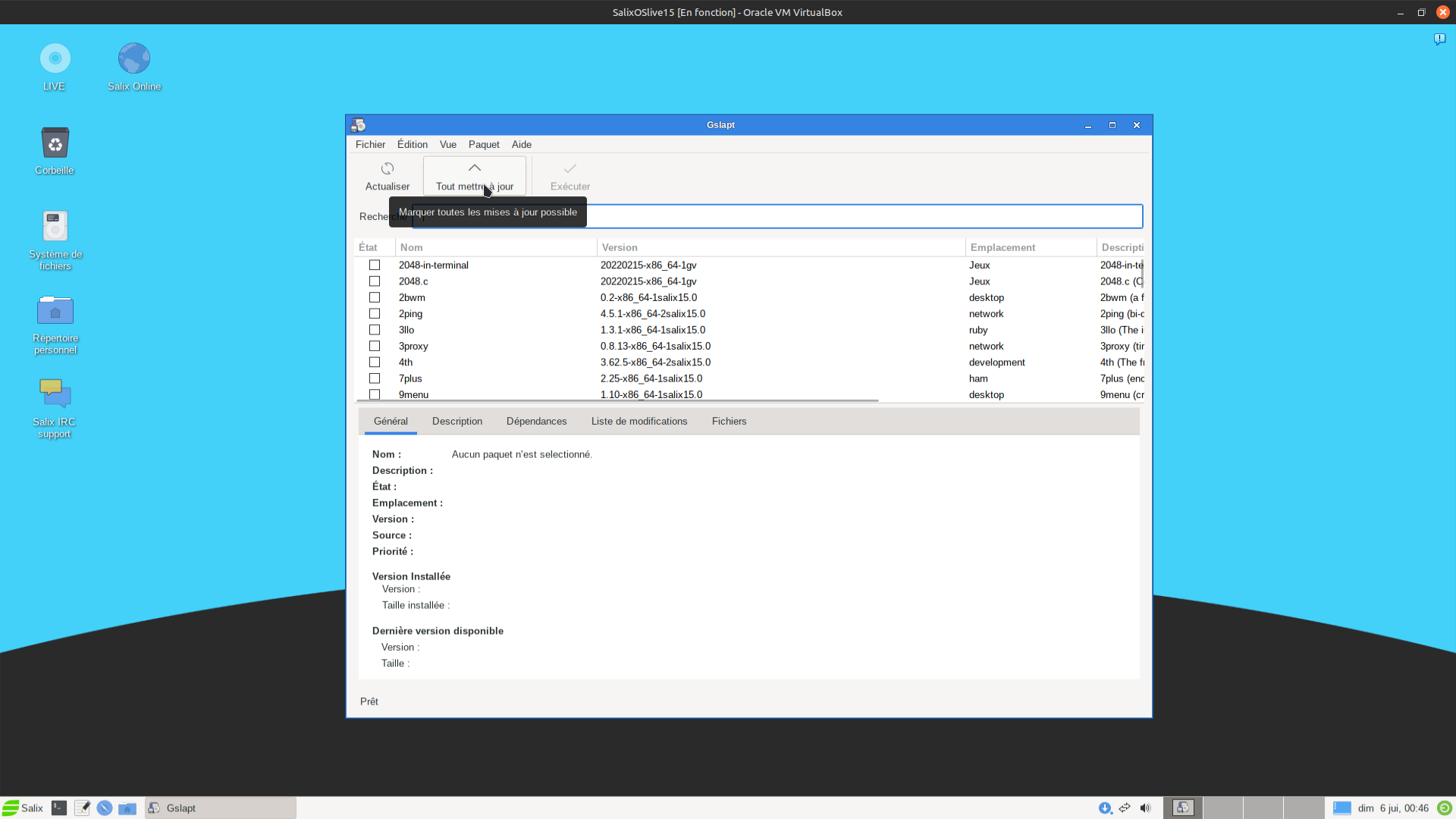This screenshot has height=819, width=1456.
Task: Check the 3proxy package checkbox
Action: coord(375,347)
